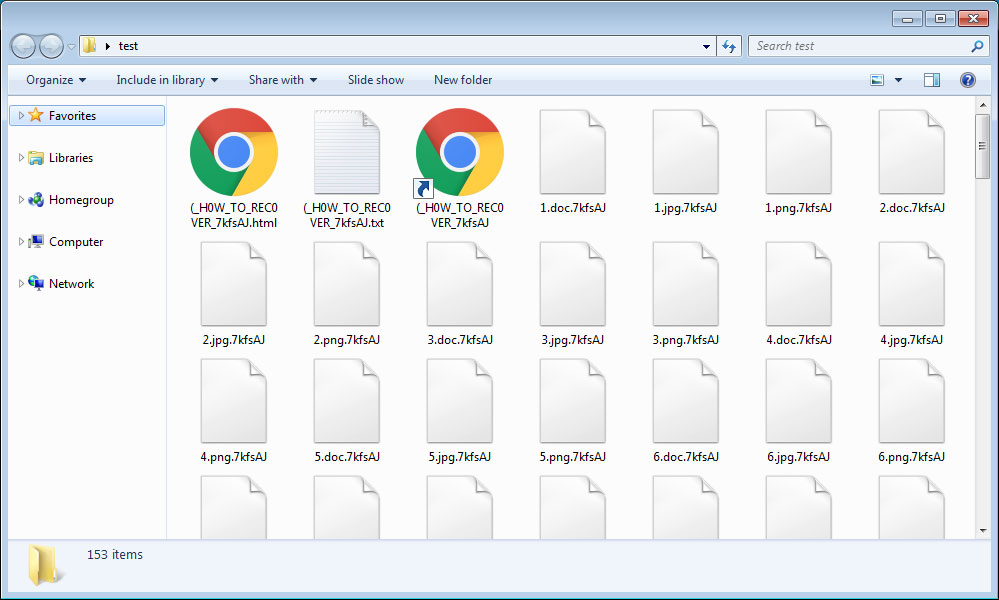
Task: Expand the Favorites tree node arrow
Action: pyautogui.click(x=21, y=115)
